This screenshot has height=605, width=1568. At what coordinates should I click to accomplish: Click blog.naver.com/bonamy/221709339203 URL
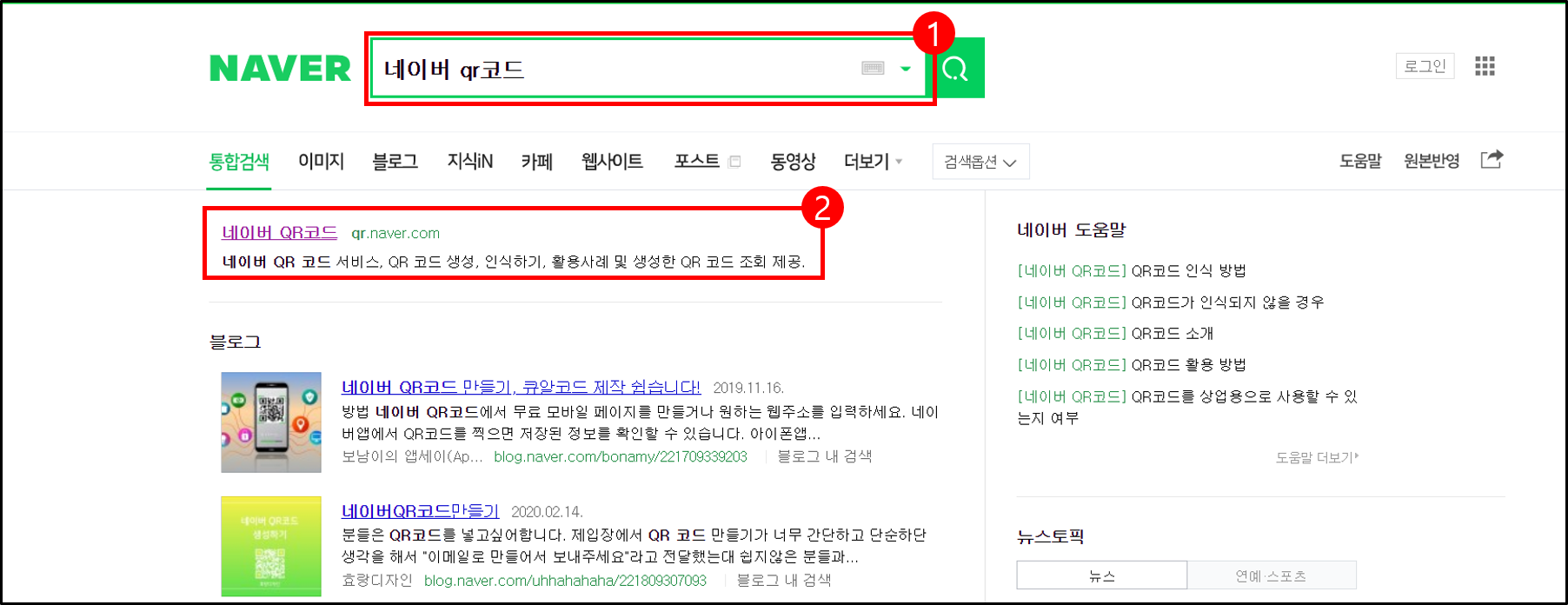[x=621, y=456]
